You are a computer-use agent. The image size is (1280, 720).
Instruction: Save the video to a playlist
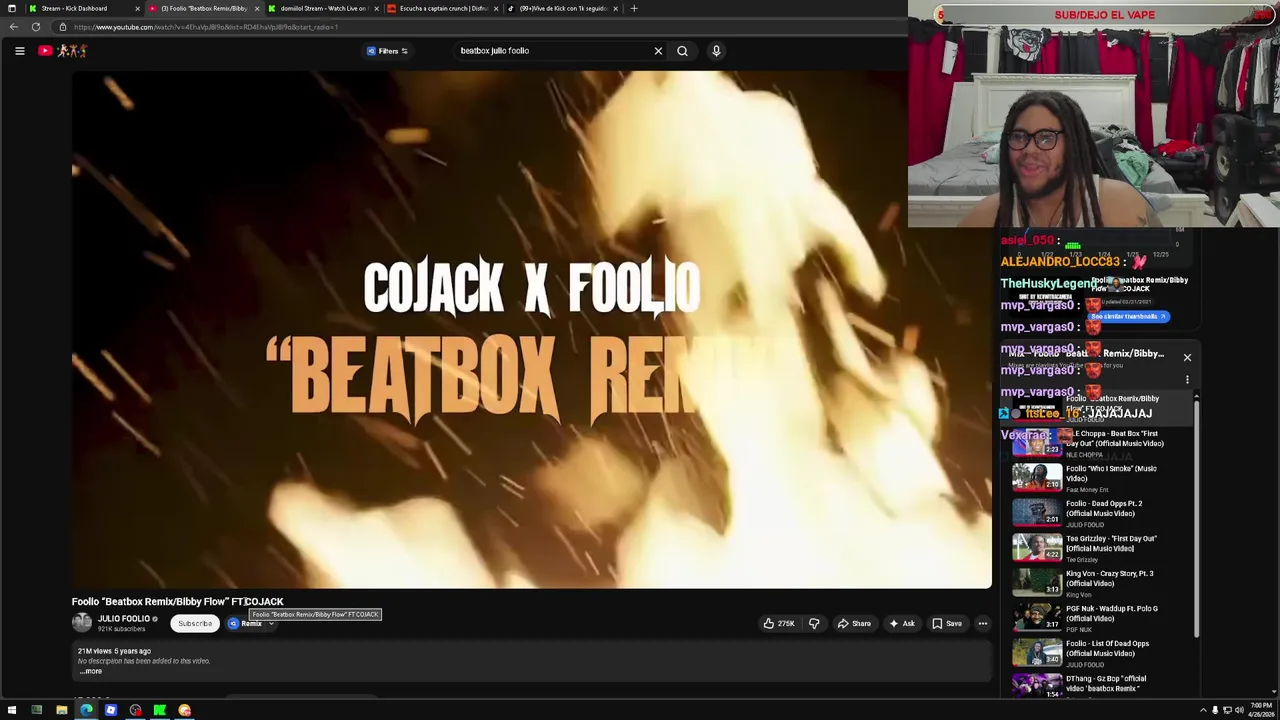point(947,623)
